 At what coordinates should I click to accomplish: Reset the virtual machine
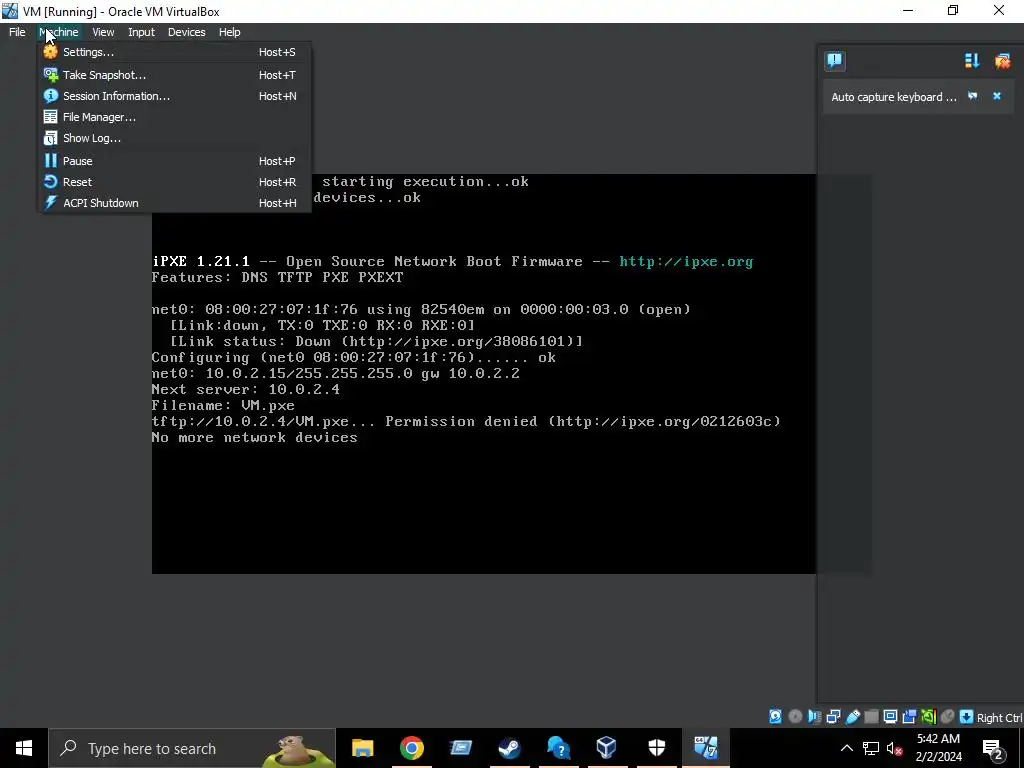click(x=174, y=182)
